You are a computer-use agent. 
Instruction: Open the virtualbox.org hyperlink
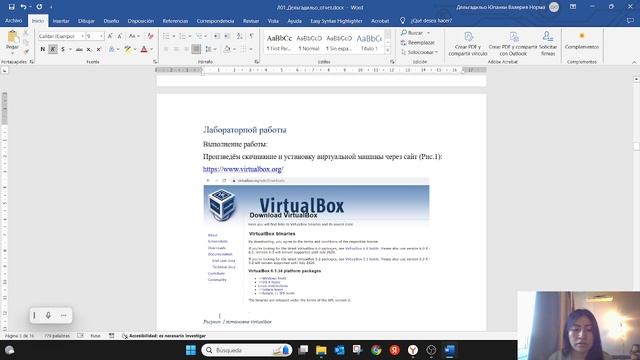tap(243, 169)
